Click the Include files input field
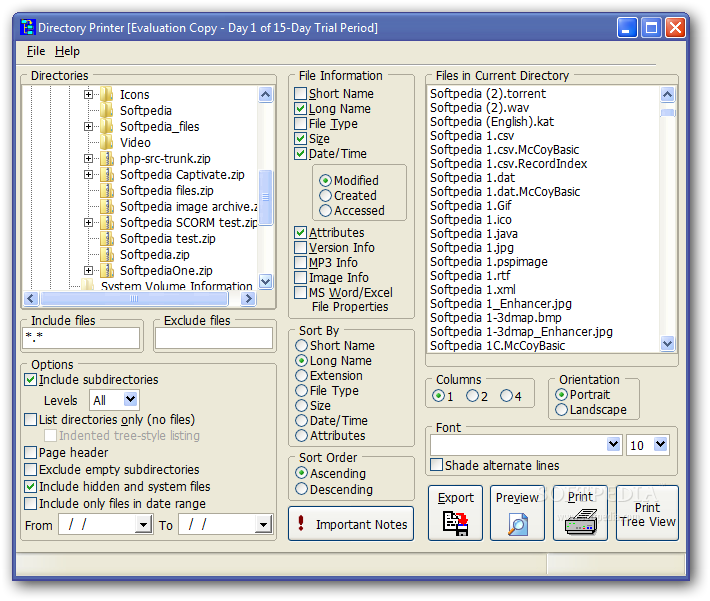This screenshot has height=601, width=710. [x=81, y=338]
